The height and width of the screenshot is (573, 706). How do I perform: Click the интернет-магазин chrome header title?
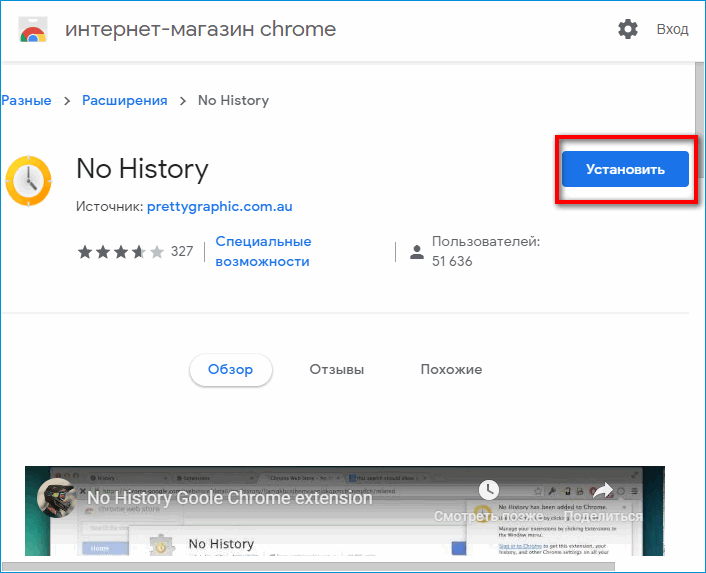pos(200,30)
